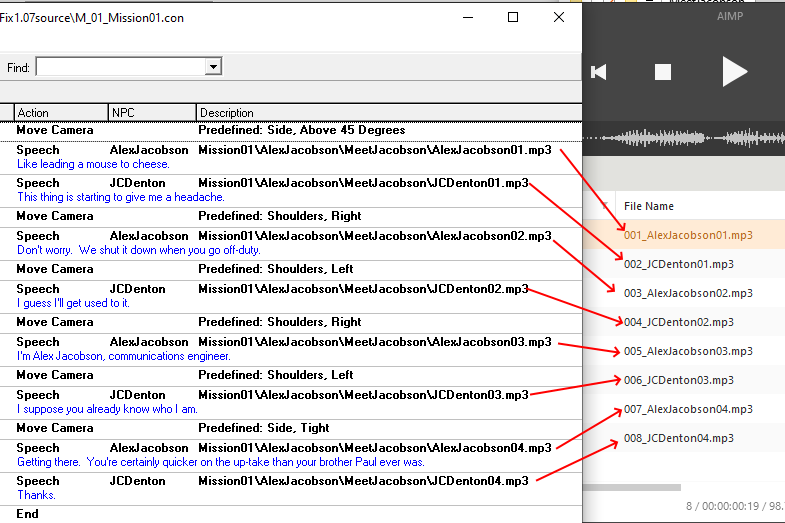Click 'This thing is starting to give me a headache.'
The width and height of the screenshot is (785, 523).
tap(121, 197)
